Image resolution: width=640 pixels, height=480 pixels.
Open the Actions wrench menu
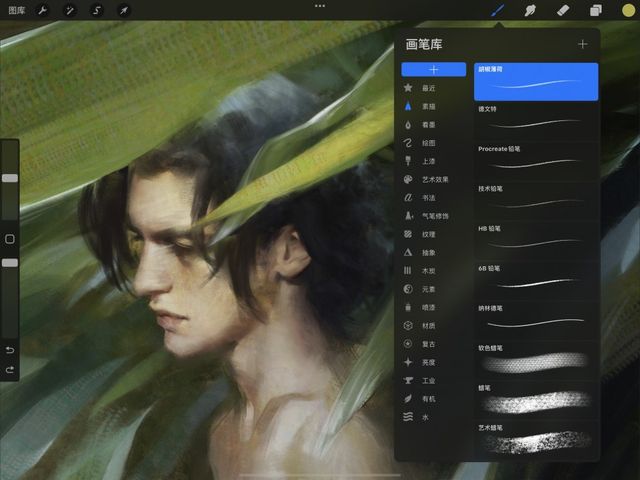coord(42,10)
